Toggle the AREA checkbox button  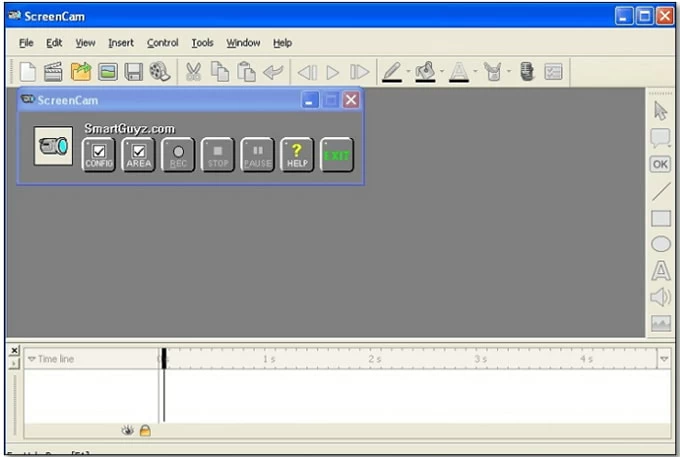(139, 154)
